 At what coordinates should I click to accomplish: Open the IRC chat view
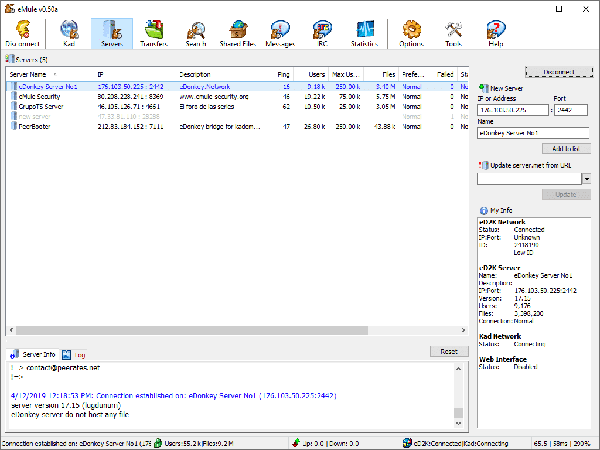322,33
